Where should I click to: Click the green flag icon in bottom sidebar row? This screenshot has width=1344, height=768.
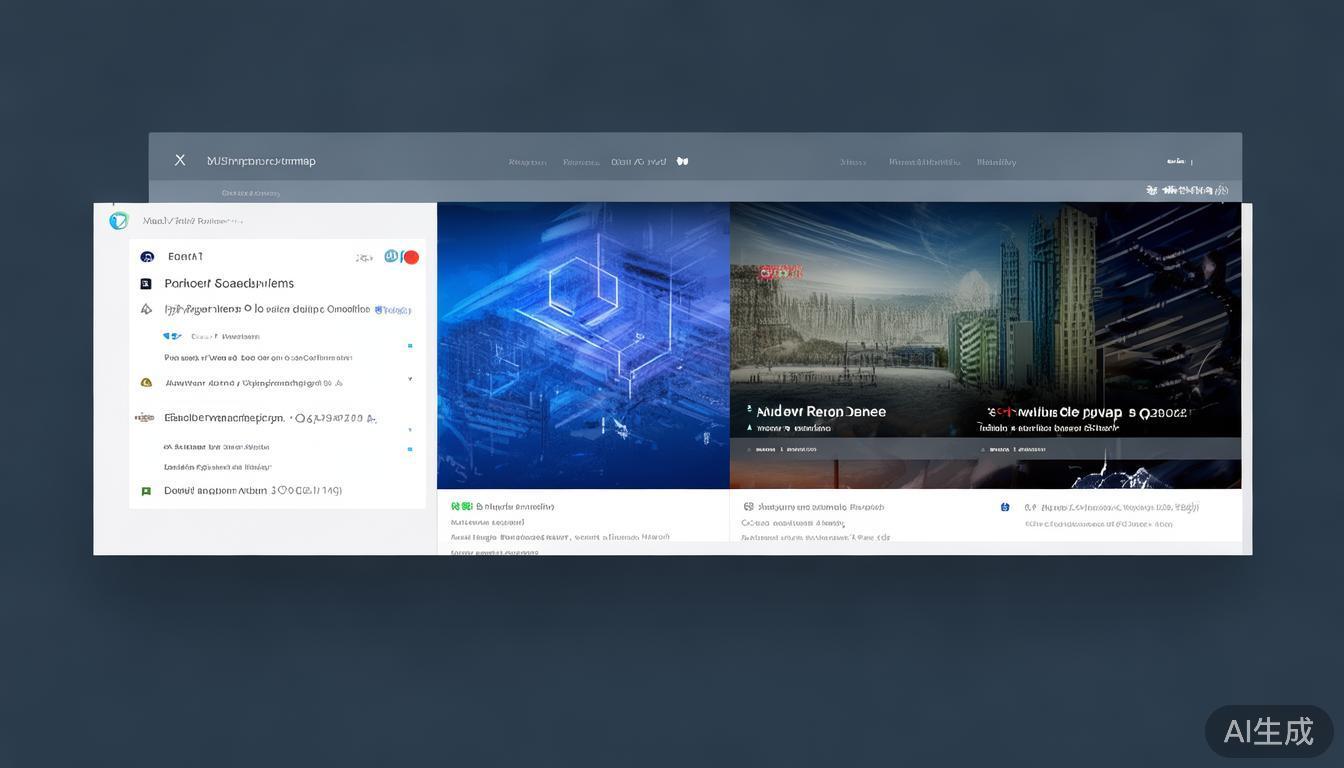click(x=146, y=491)
